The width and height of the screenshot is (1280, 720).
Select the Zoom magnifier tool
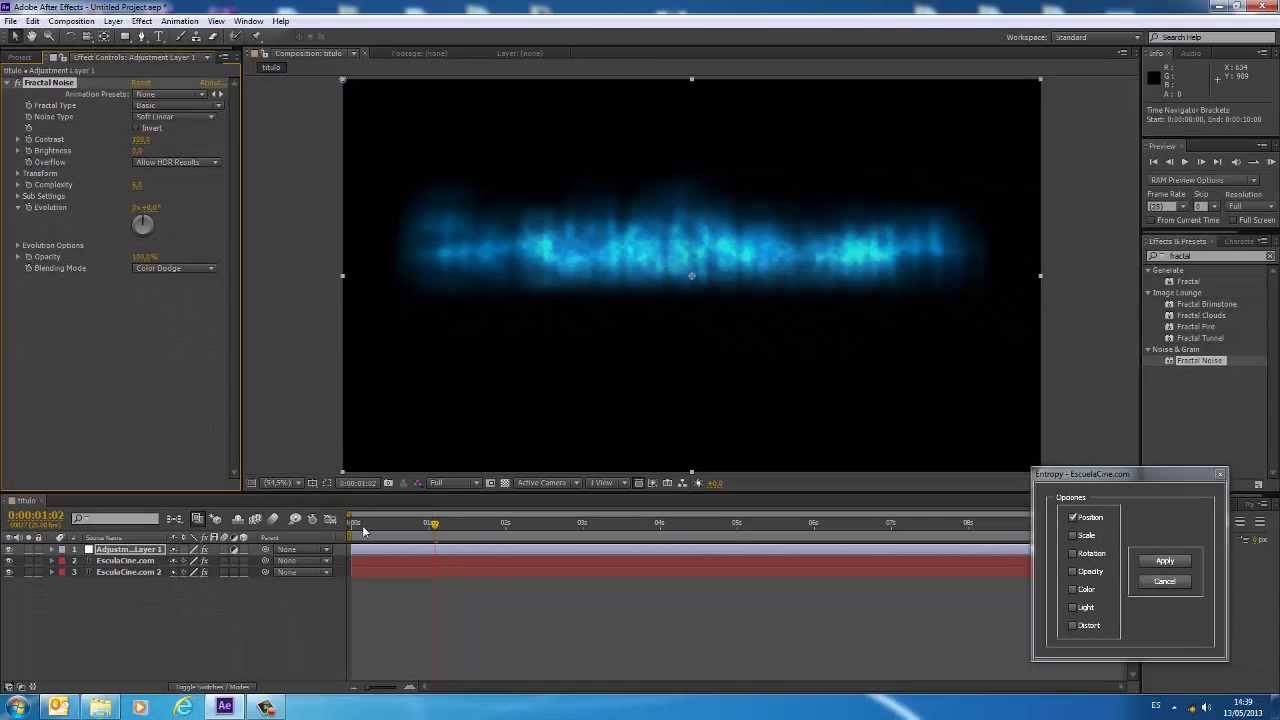click(x=49, y=37)
